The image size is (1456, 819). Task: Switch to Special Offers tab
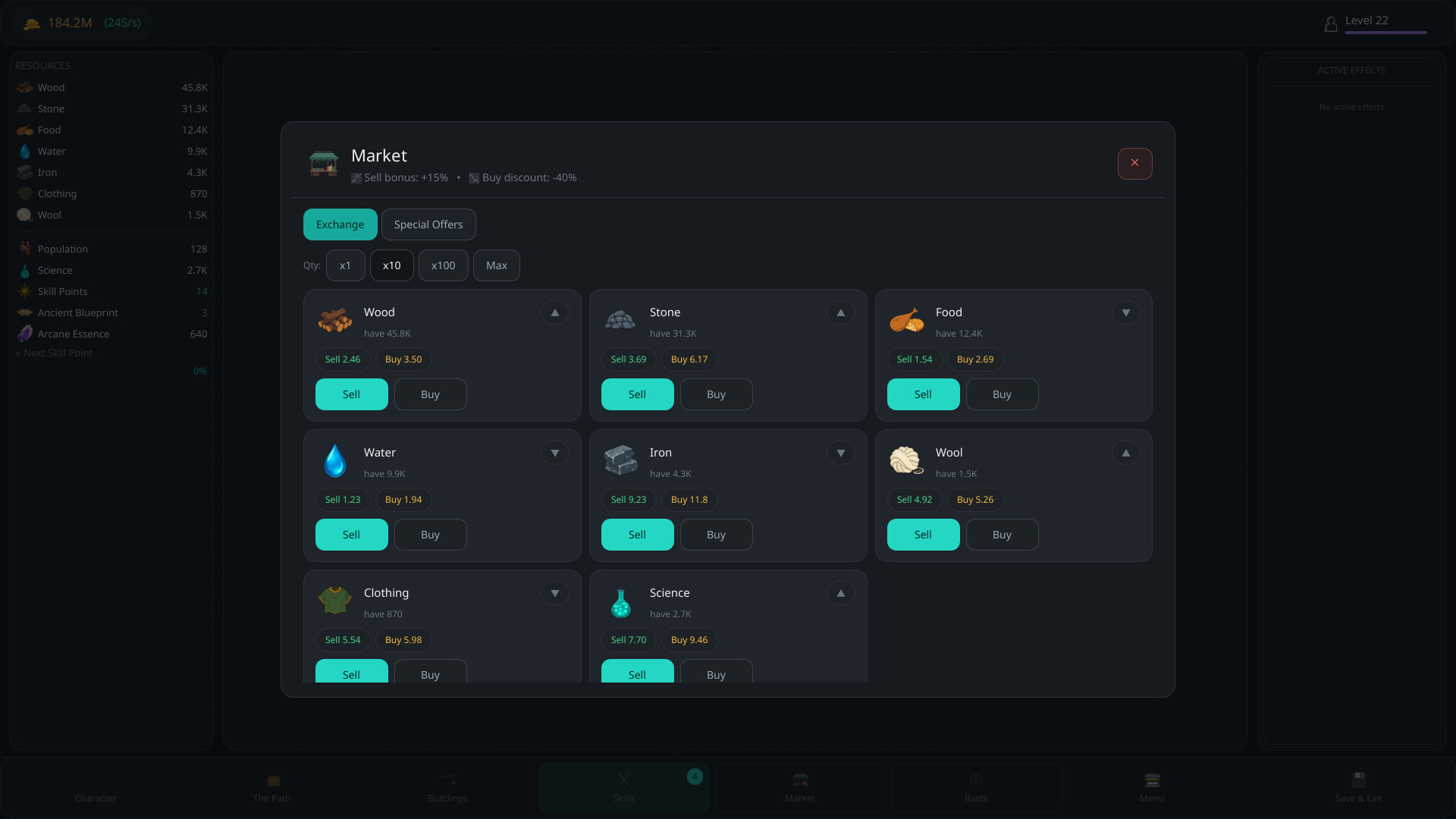pos(428,224)
